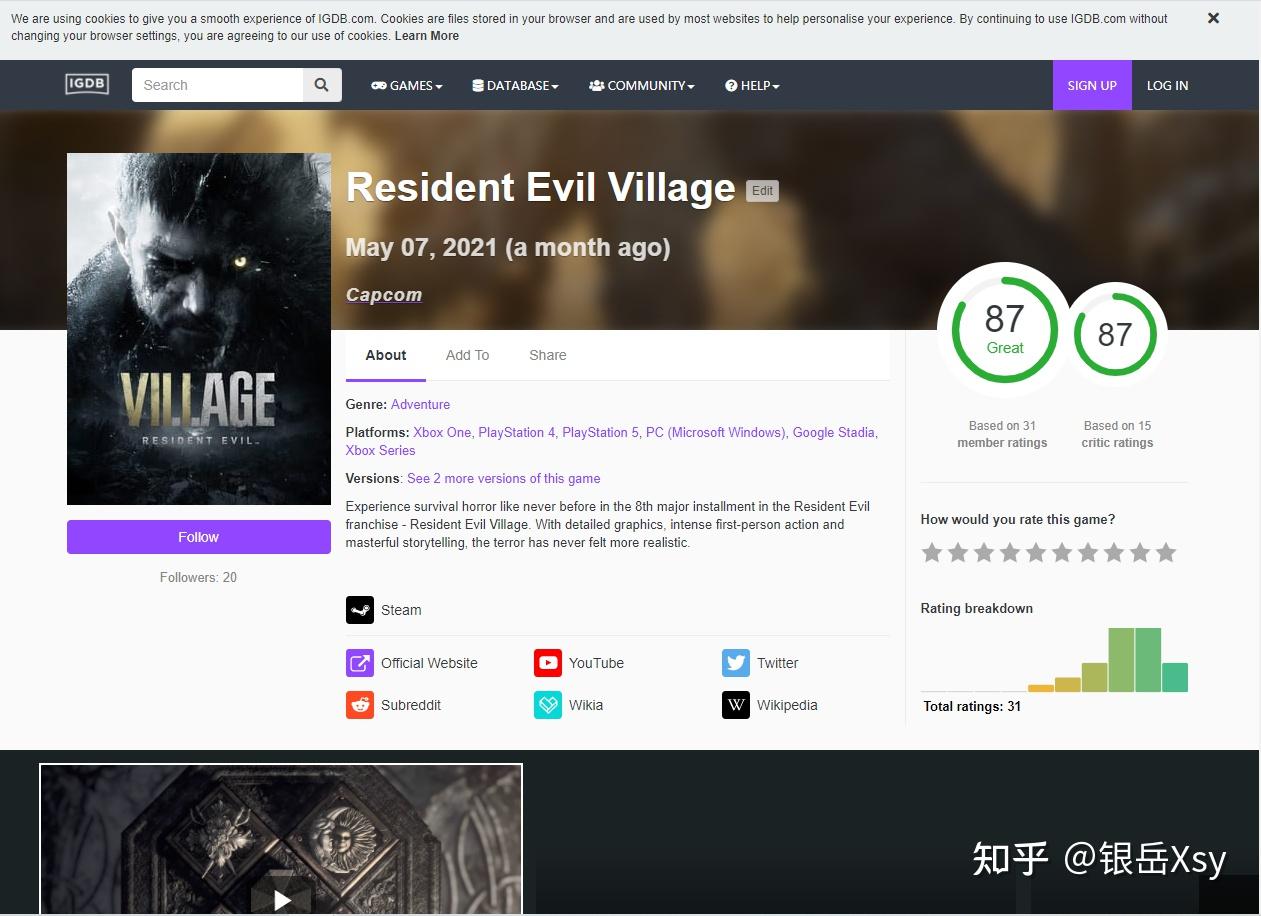This screenshot has height=916, width=1261.
Task: Click inside the Search input field
Action: point(218,86)
